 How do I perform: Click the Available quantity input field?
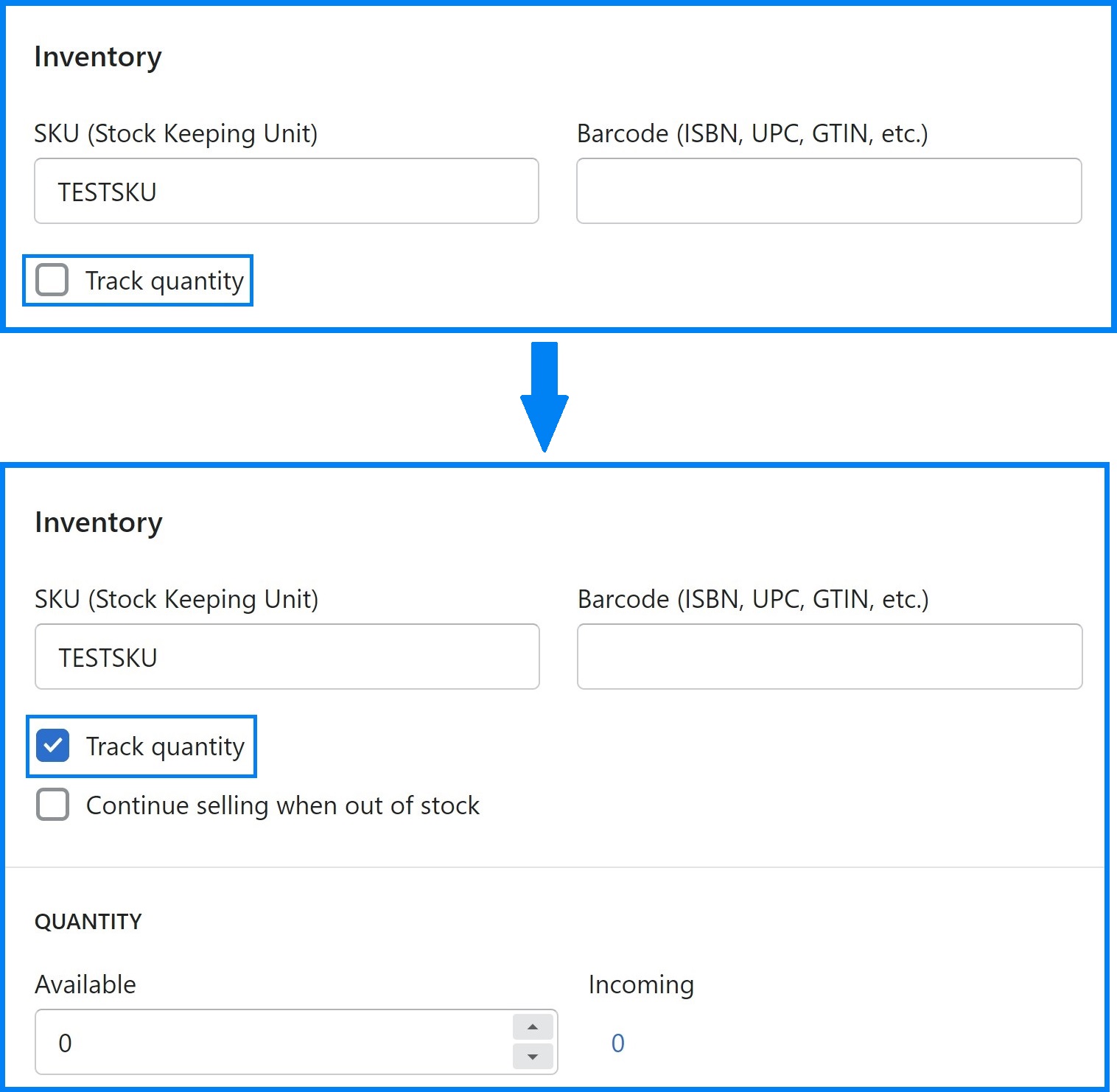point(296,1042)
